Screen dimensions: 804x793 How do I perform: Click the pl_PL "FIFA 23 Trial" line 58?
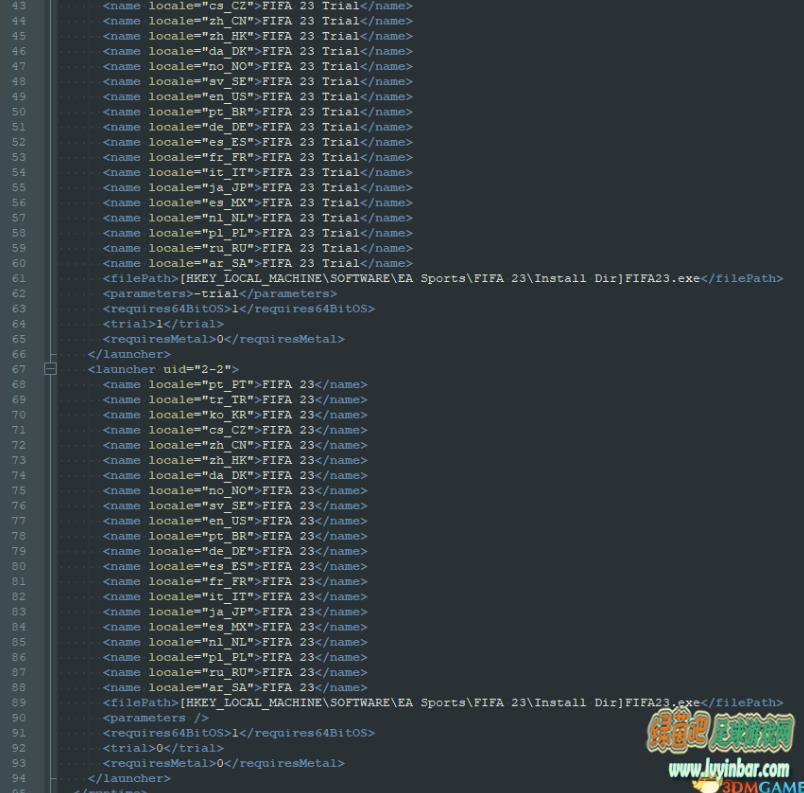point(258,233)
